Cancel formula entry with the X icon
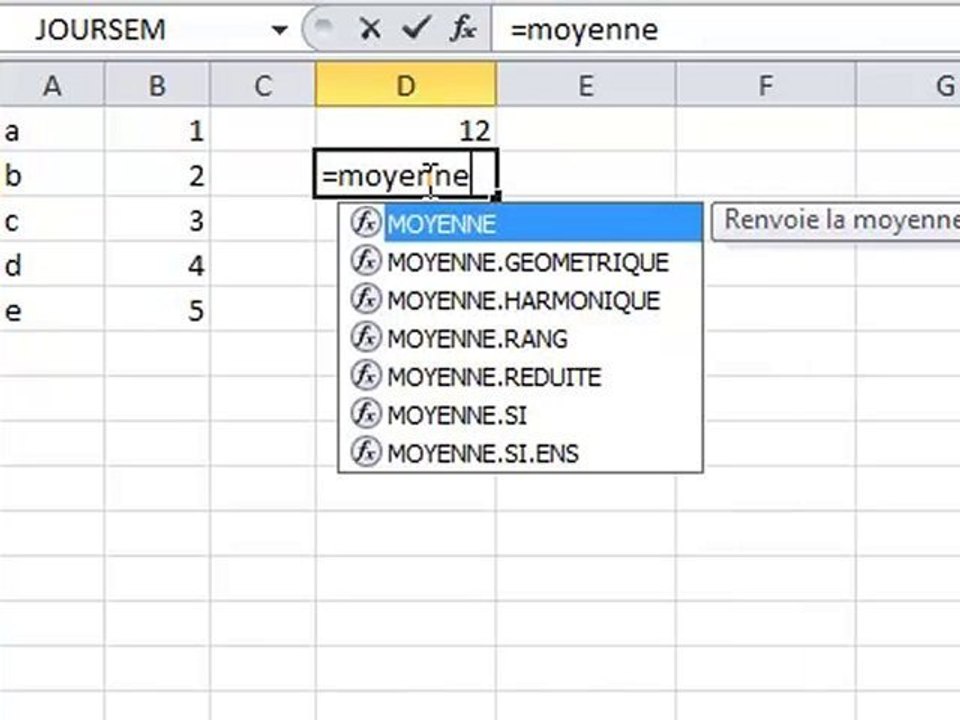 [370, 28]
